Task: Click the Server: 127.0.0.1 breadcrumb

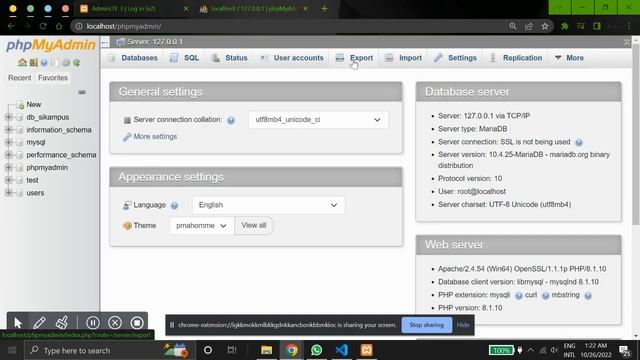Action: (154, 42)
